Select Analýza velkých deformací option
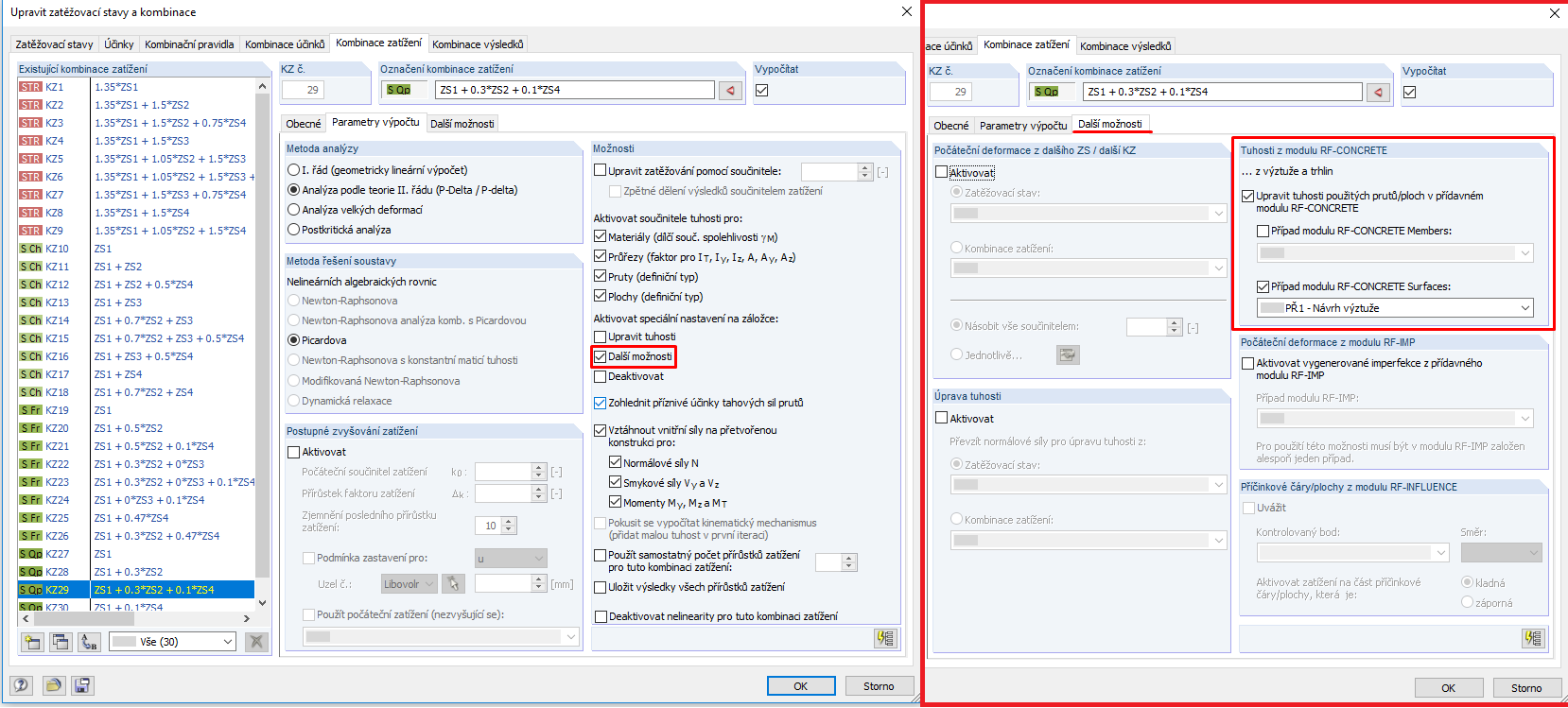Image resolution: width=1568 pixels, height=708 pixels. pyautogui.click(x=293, y=210)
